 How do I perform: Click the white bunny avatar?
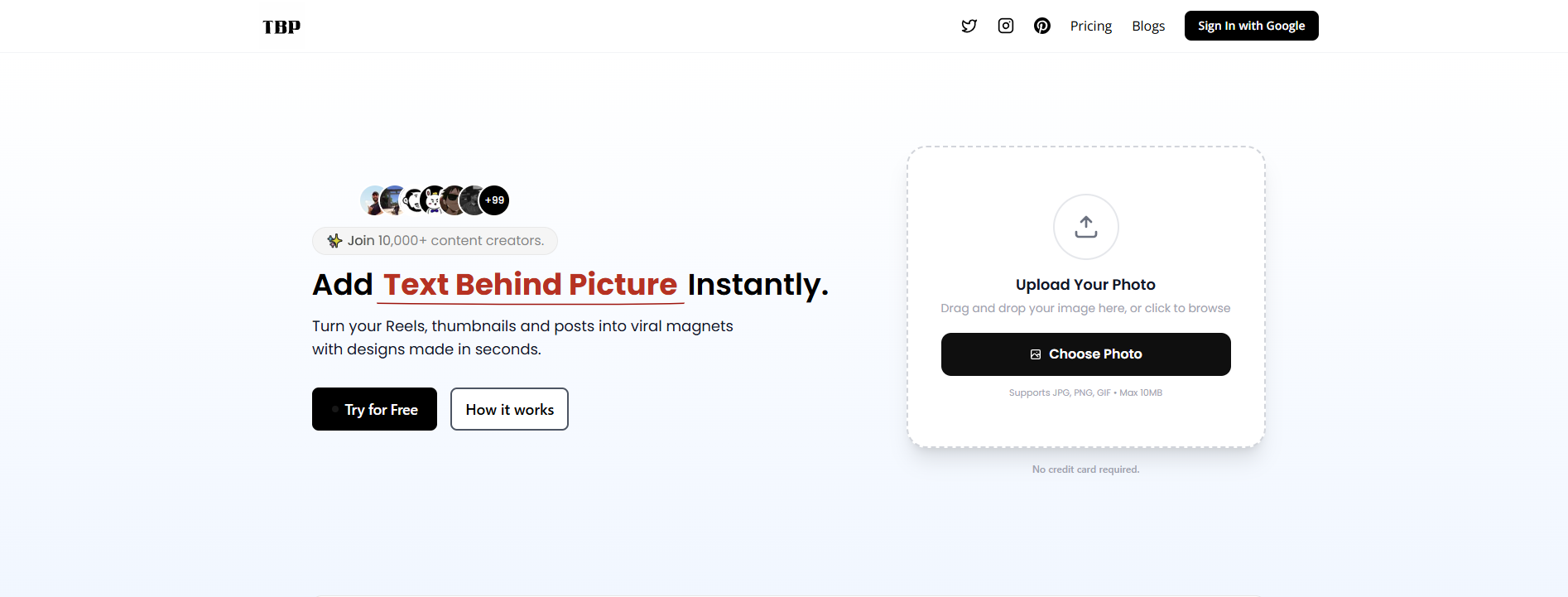click(433, 200)
